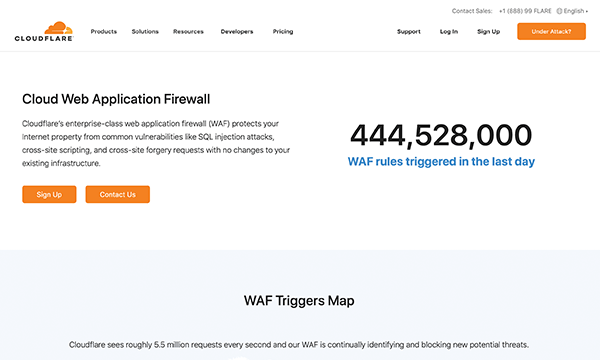This screenshot has height=360, width=600.
Task: Click the WAF Triggers Map heading
Action: click(299, 300)
